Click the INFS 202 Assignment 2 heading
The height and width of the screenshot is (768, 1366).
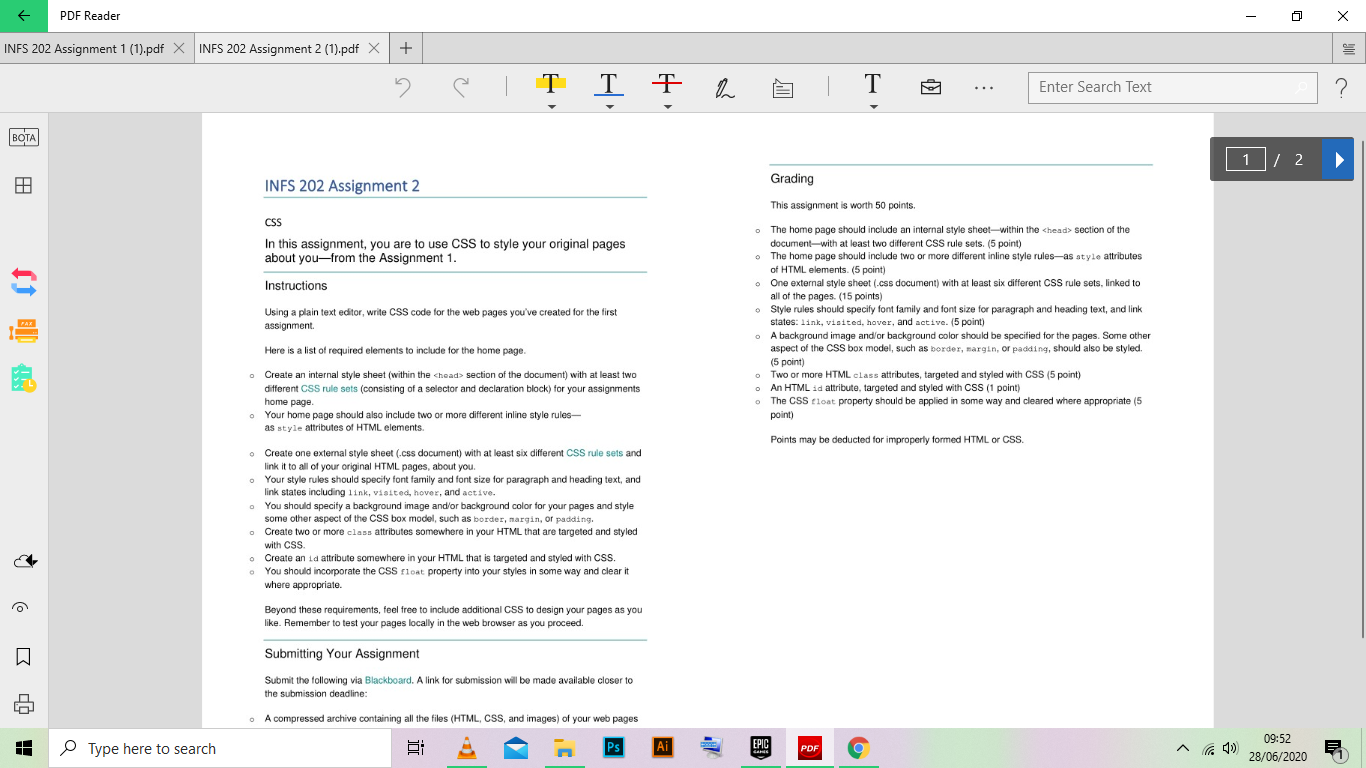342,186
